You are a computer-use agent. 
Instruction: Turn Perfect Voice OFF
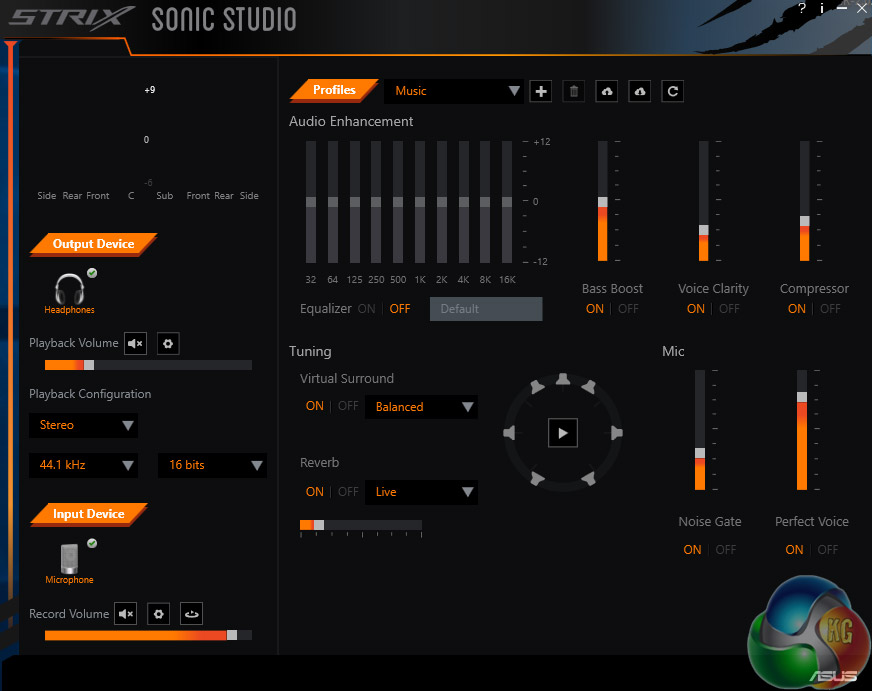pos(828,549)
